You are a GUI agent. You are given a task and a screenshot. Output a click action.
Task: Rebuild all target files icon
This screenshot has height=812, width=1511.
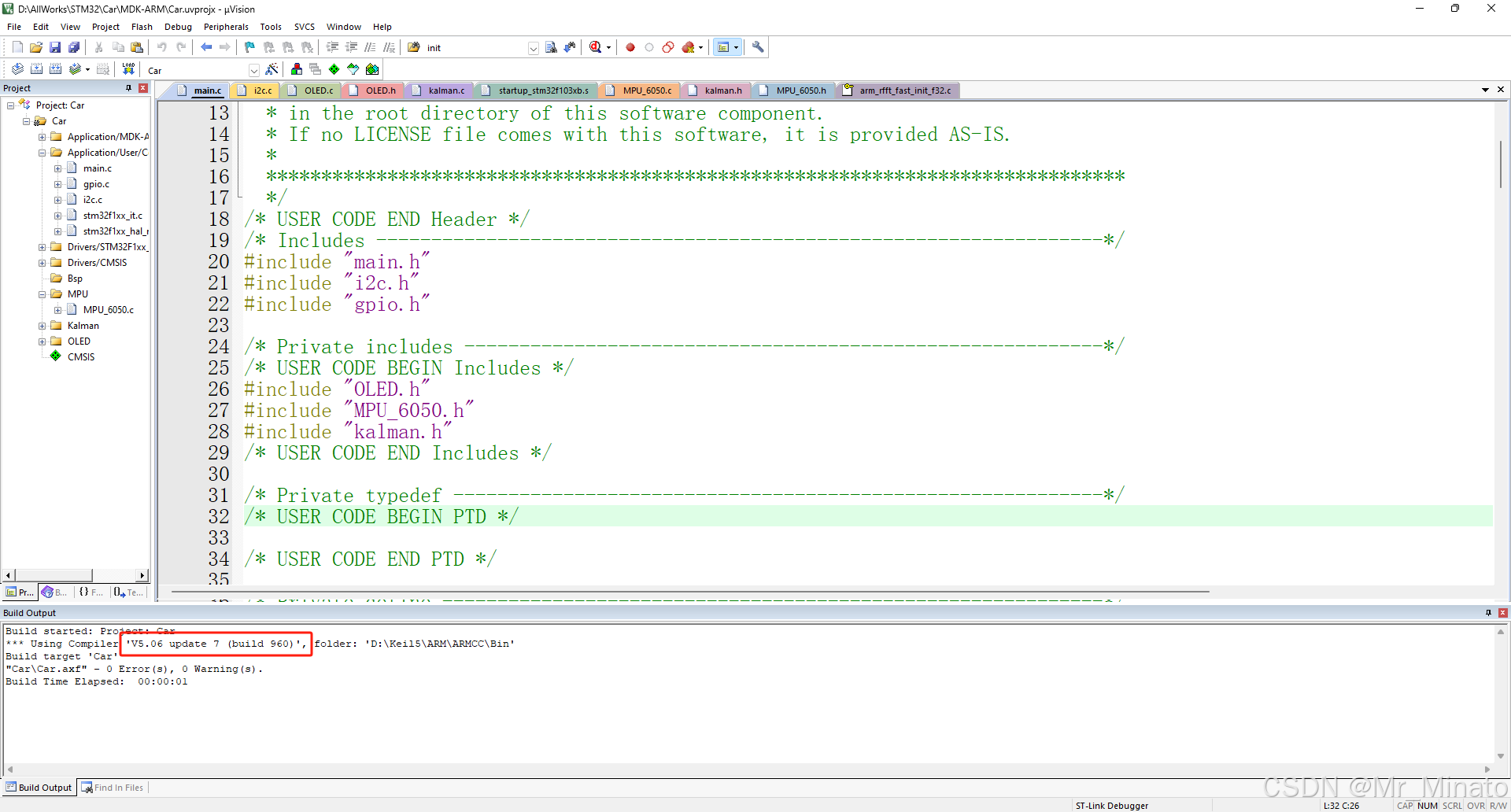pyautogui.click(x=55, y=69)
